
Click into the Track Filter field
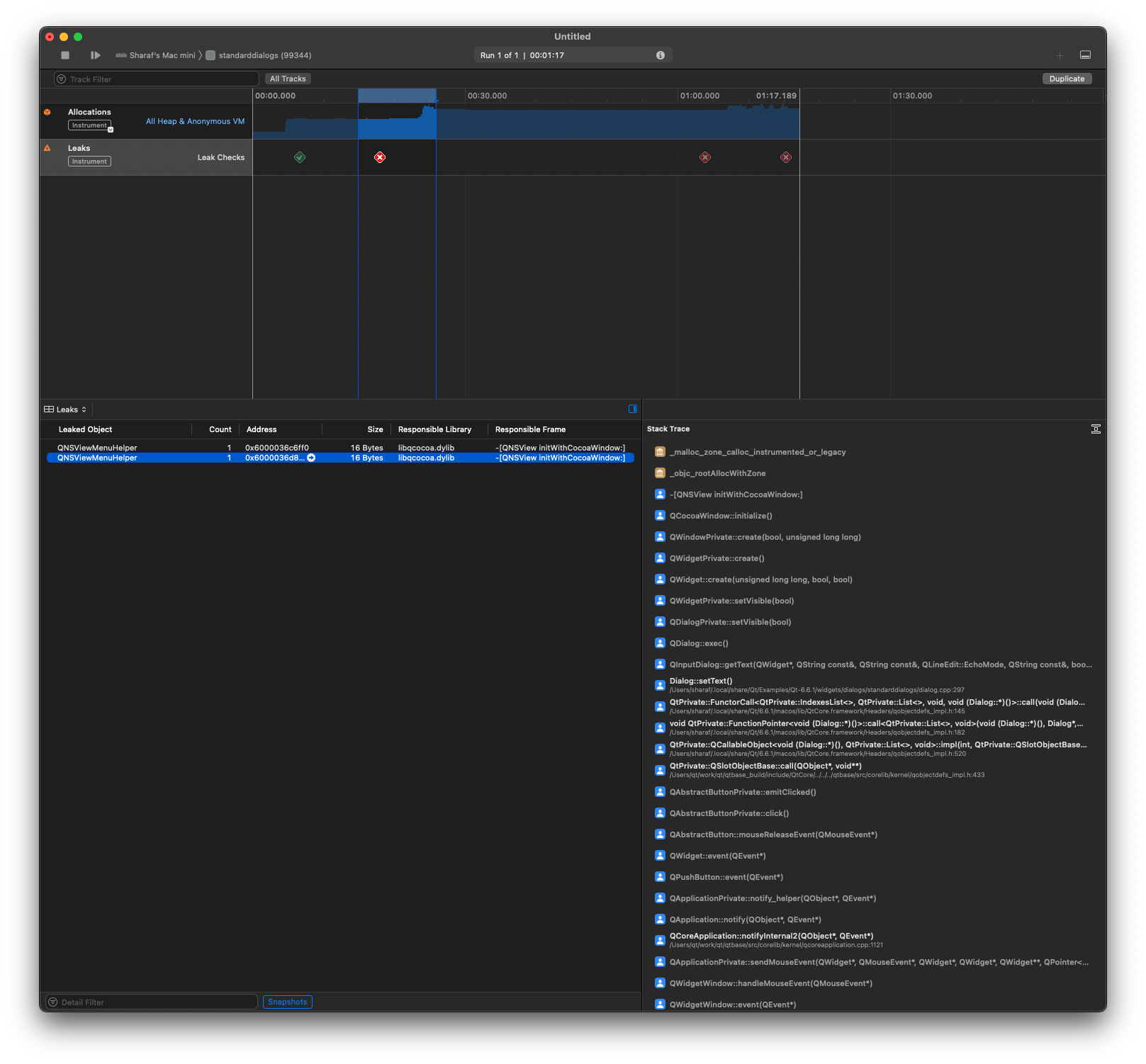[x=157, y=79]
